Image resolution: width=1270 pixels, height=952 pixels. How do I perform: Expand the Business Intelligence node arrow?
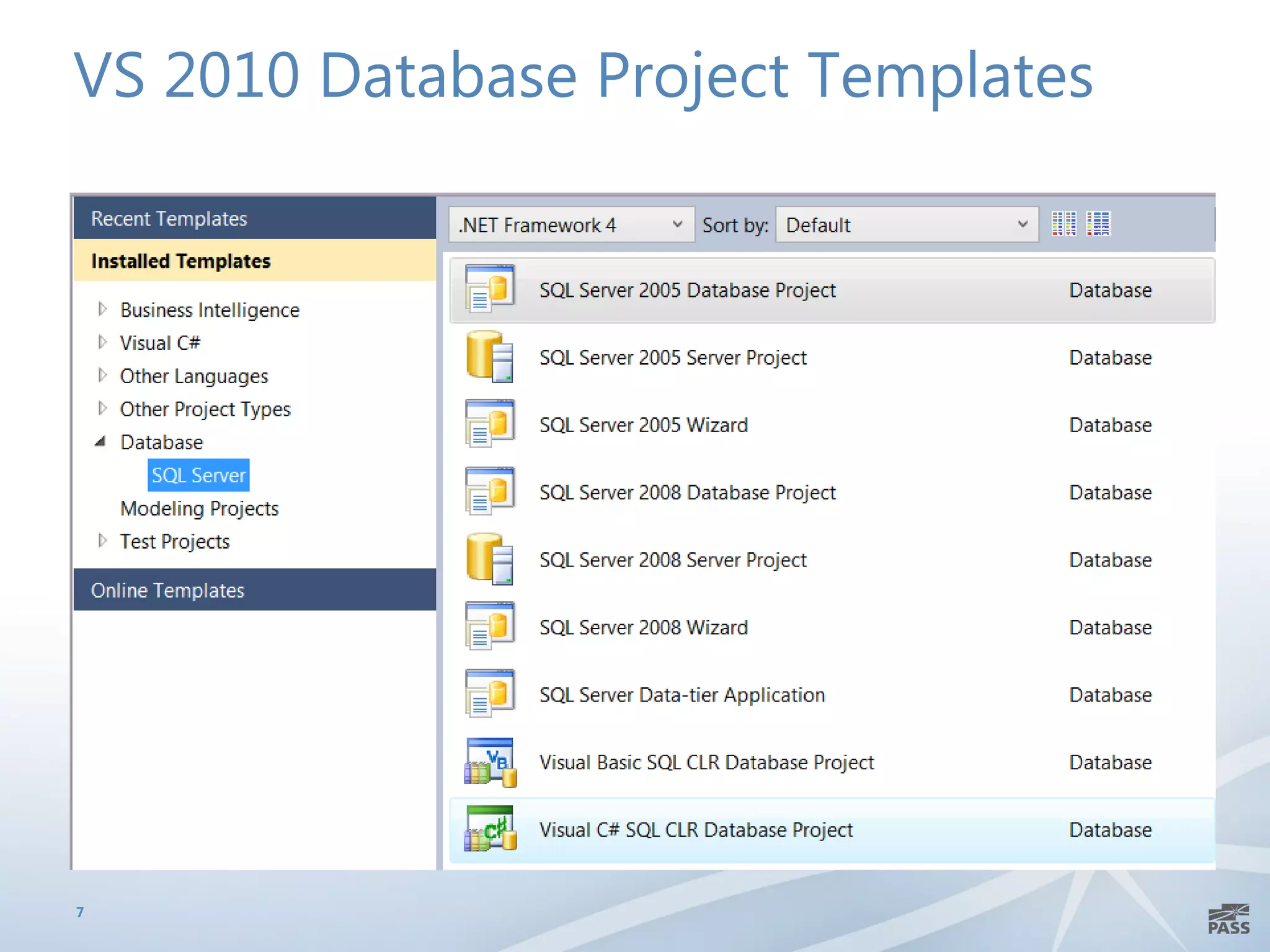103,309
